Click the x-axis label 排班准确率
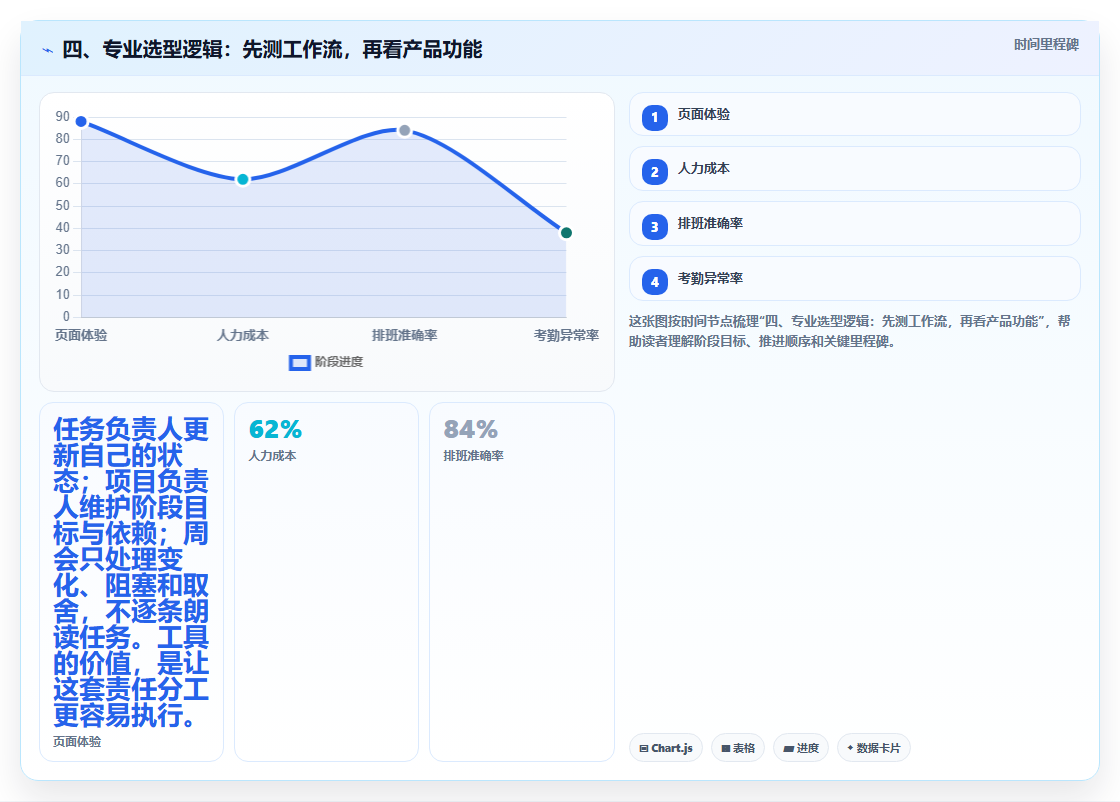Screen dimensions: 1120x802 coord(404,335)
